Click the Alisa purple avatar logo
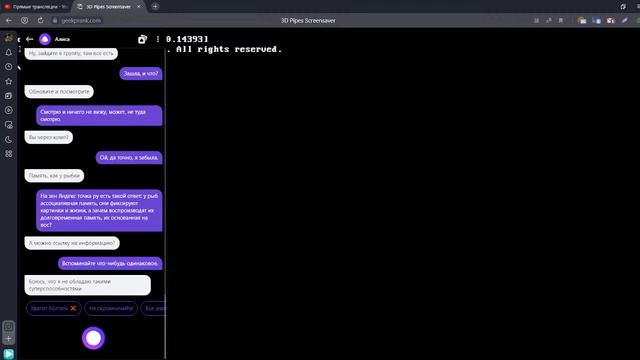Screen dimensions: 640x360 45,39
